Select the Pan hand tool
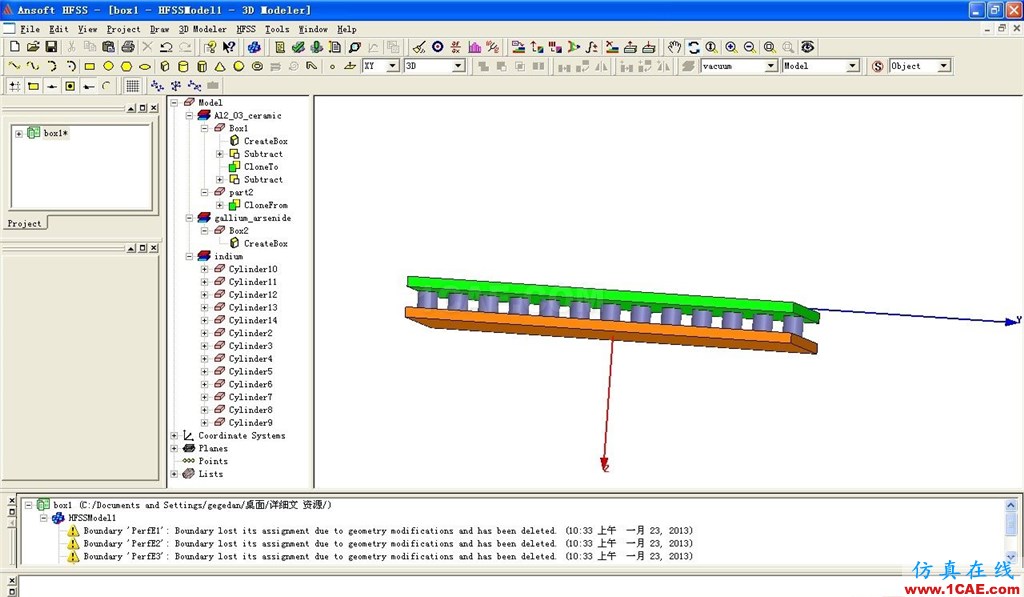Viewport: 1024px width, 597px height. click(675, 47)
